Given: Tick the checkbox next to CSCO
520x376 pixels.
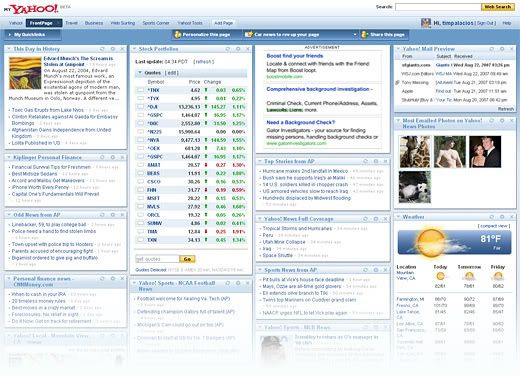Looking at the screenshot, I should coord(140,182).
